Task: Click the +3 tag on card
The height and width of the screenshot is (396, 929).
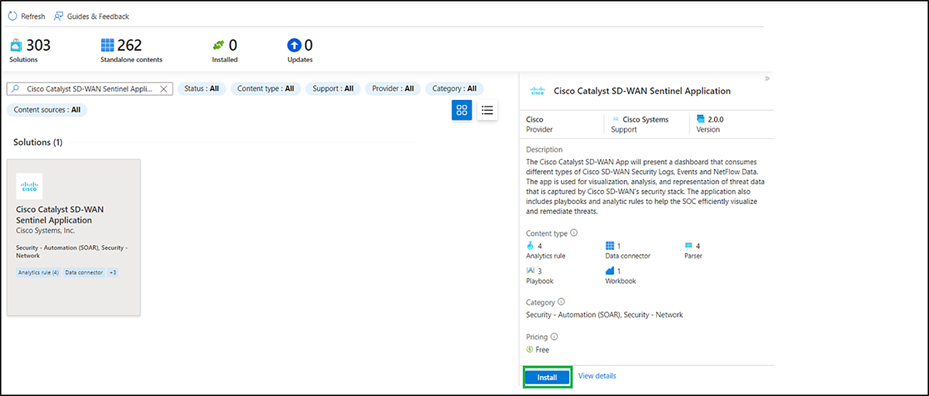Action: coord(113,273)
